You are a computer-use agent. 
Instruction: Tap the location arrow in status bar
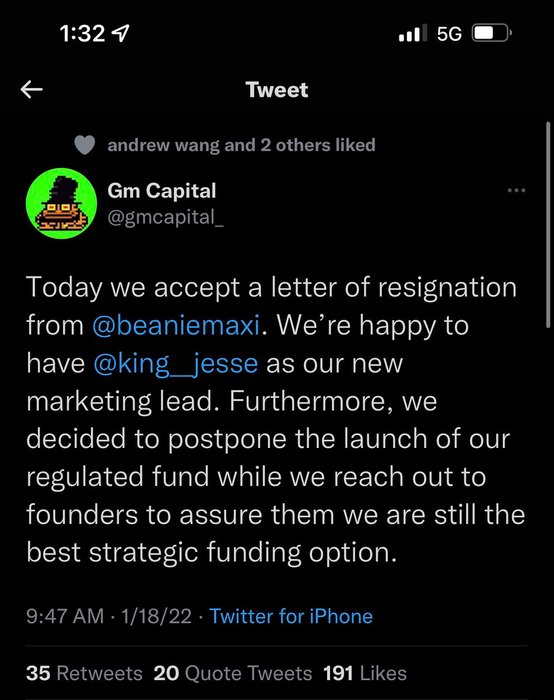point(120,33)
